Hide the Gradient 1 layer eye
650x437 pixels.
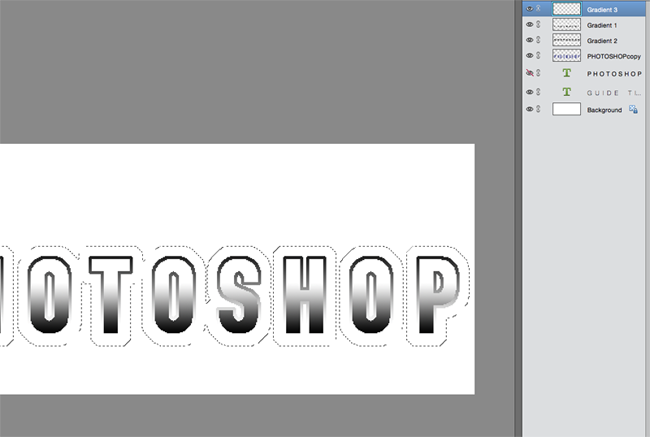pyautogui.click(x=529, y=24)
